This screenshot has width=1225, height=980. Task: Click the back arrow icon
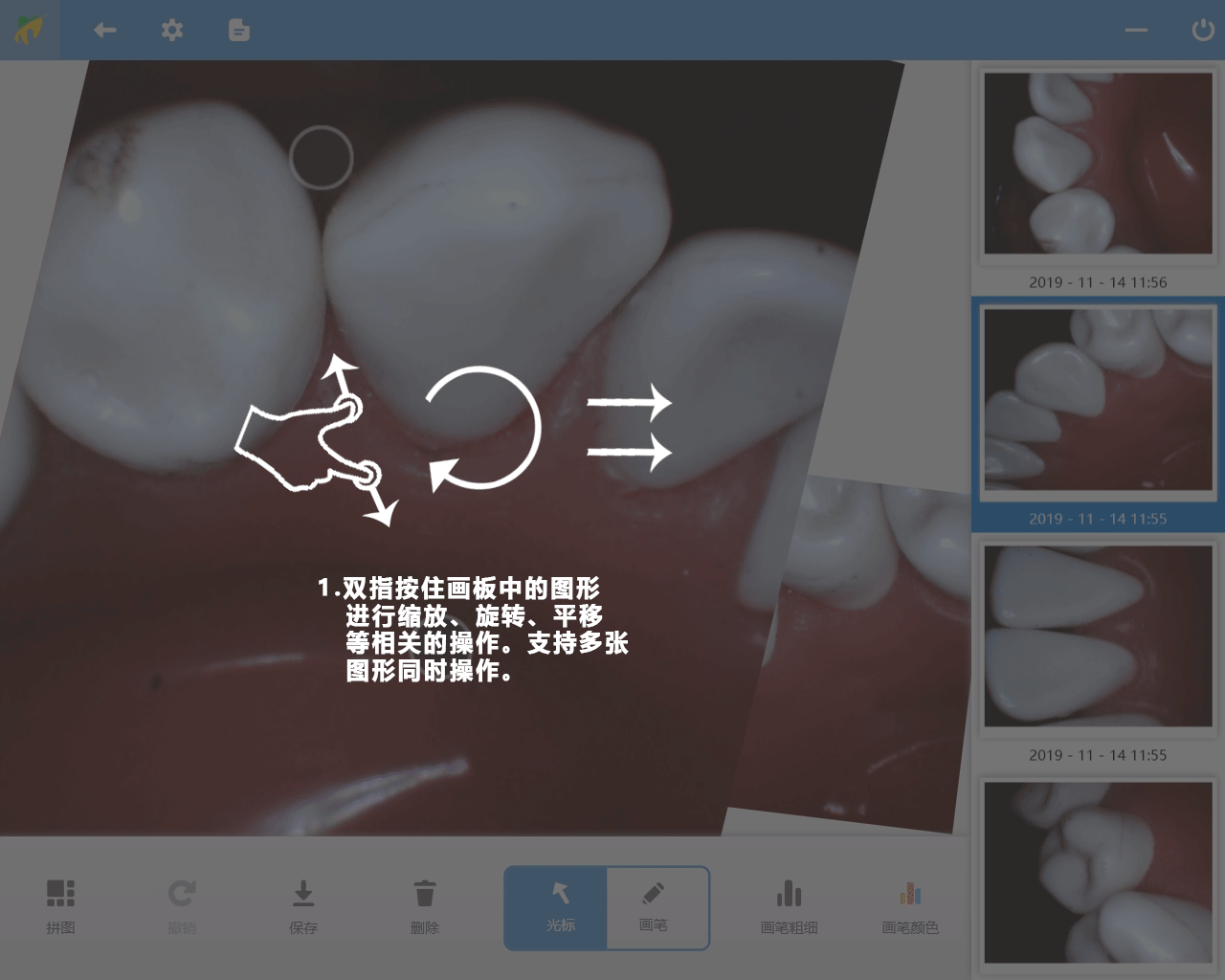pos(105,31)
